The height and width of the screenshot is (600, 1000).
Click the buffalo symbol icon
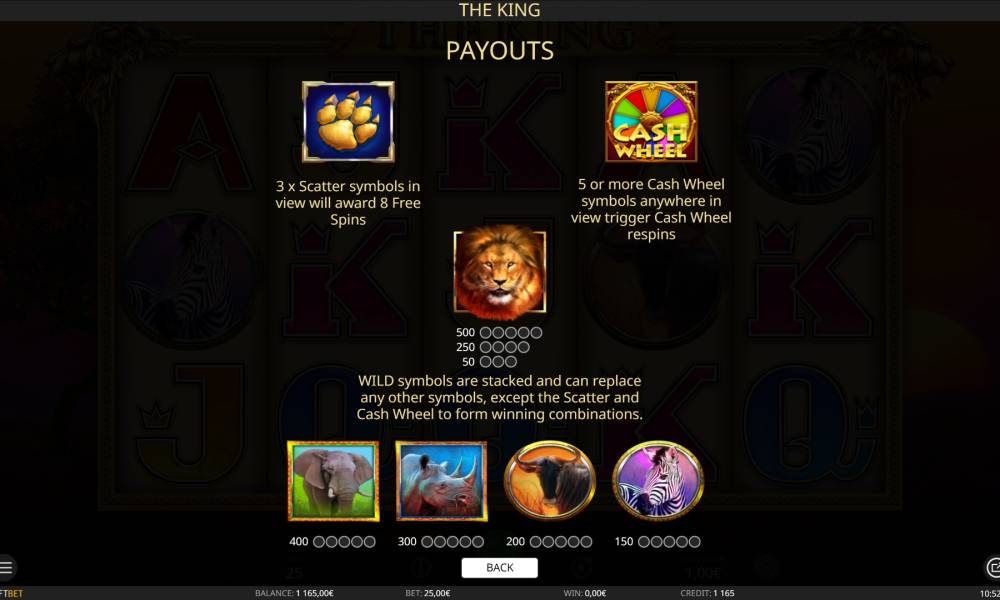(x=550, y=481)
